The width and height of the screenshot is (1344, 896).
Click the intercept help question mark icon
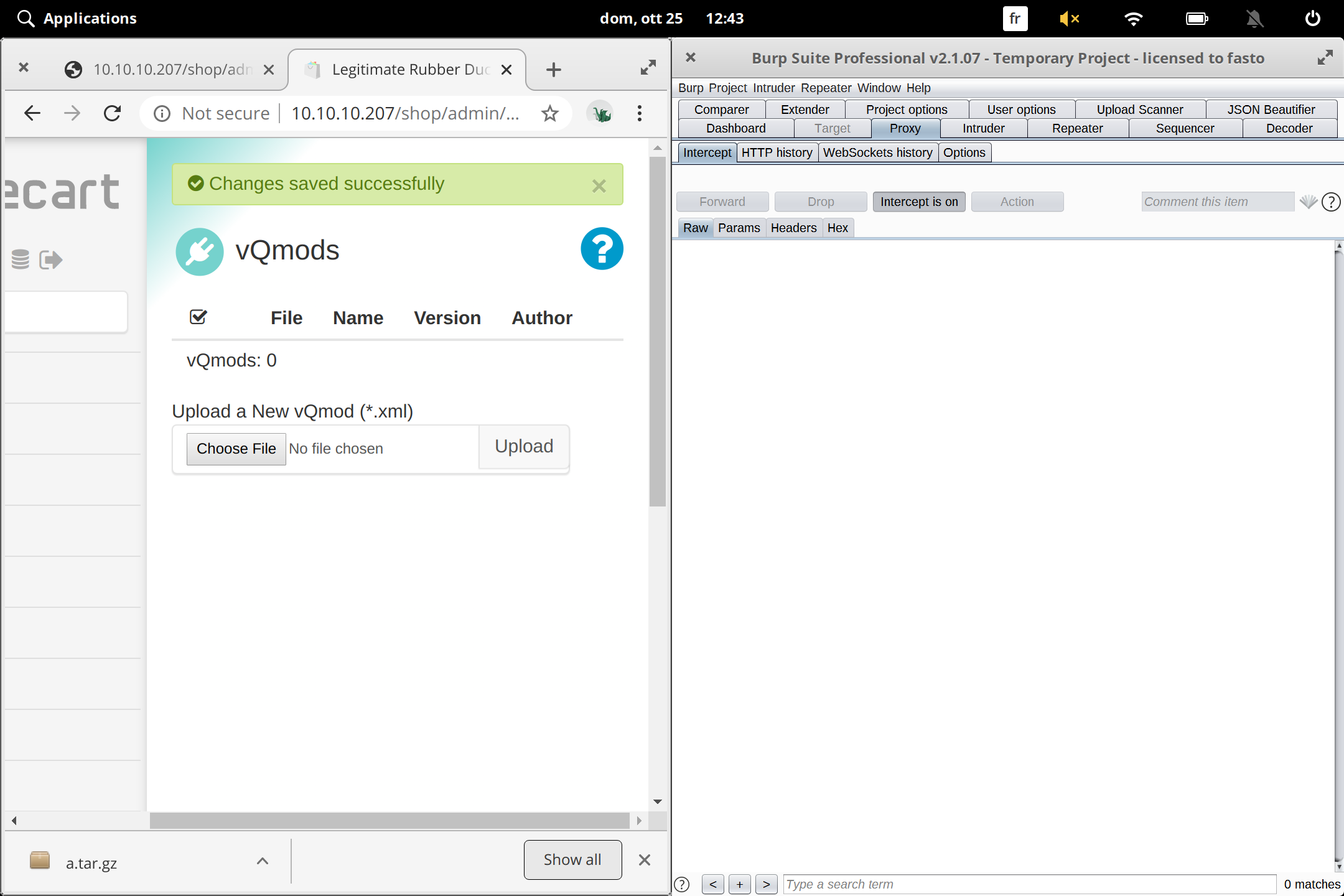pos(1332,202)
